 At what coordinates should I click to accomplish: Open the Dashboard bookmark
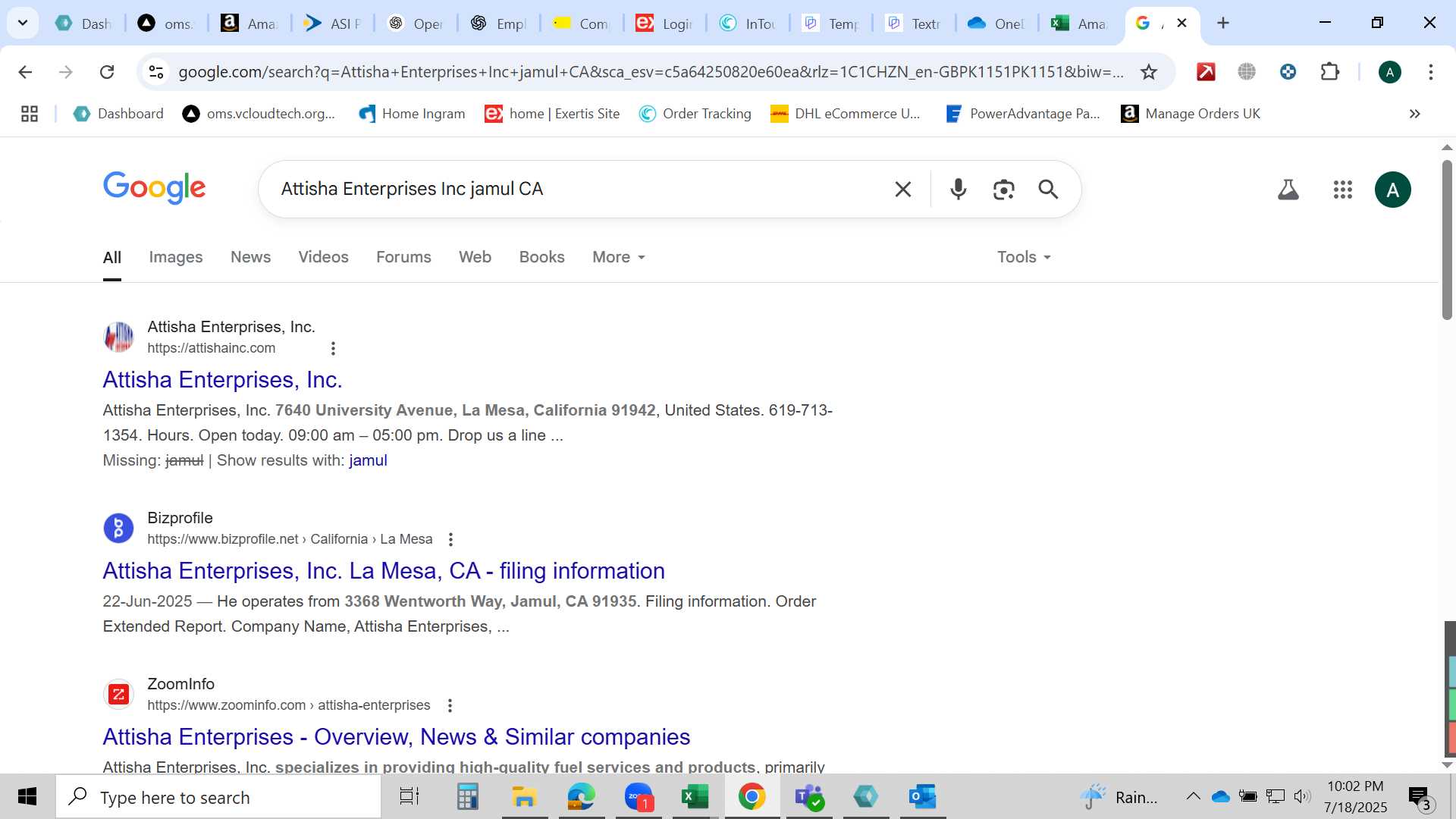tap(118, 114)
